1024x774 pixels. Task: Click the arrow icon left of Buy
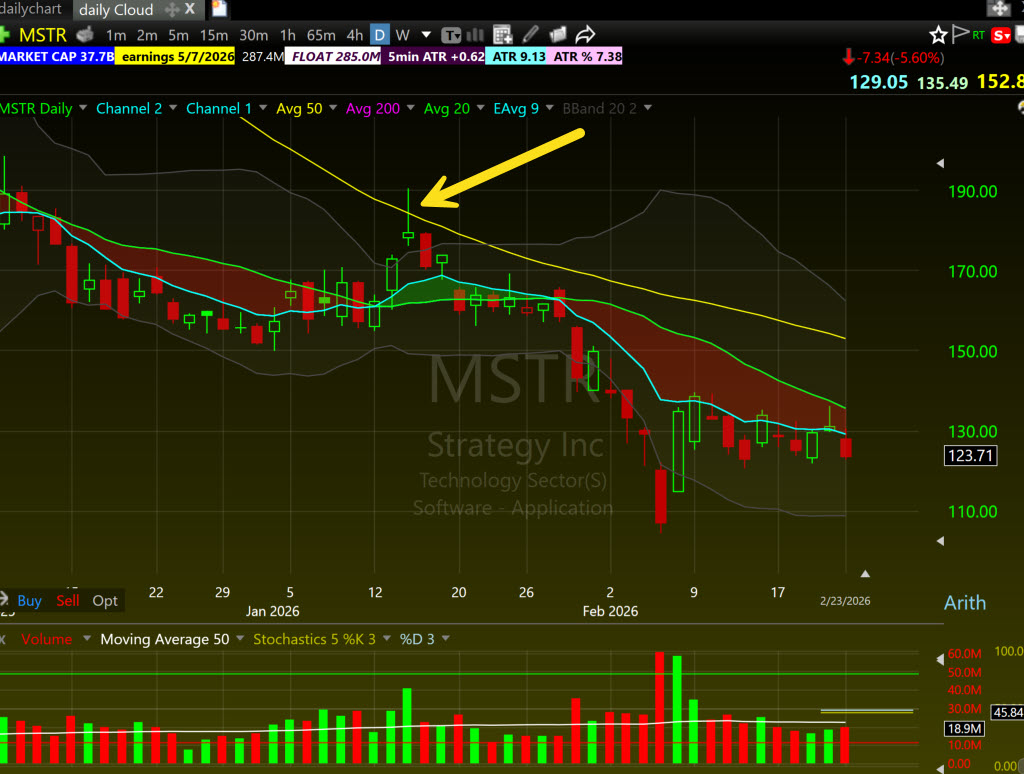pos(4,599)
